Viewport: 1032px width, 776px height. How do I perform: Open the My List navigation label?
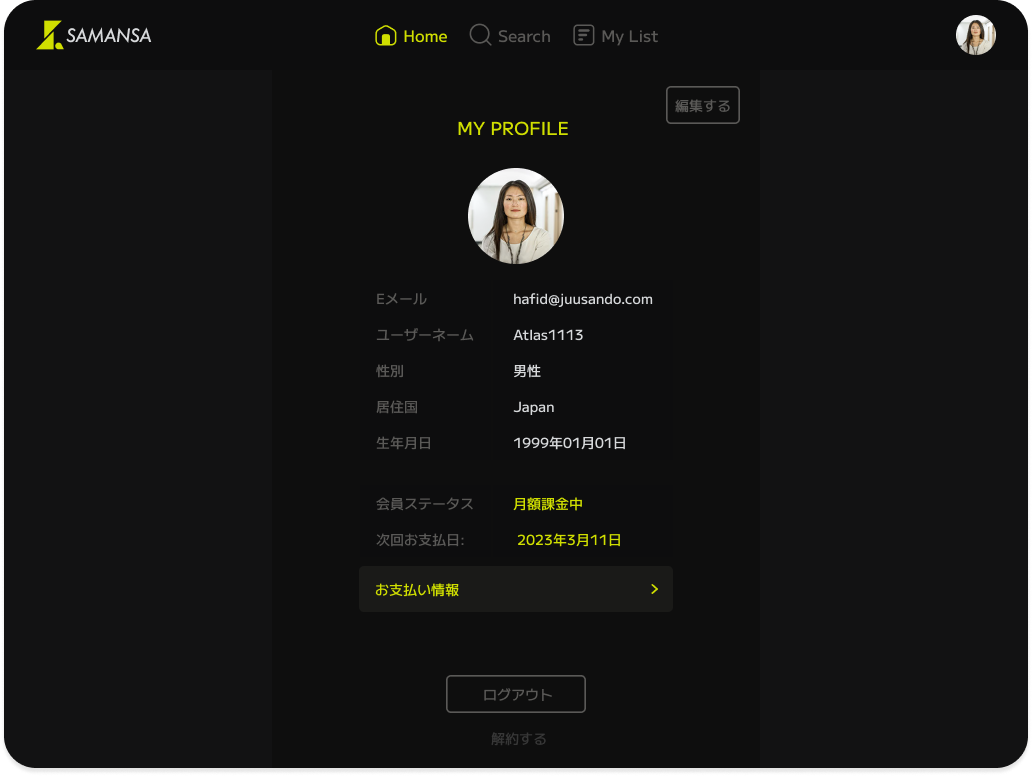[629, 36]
